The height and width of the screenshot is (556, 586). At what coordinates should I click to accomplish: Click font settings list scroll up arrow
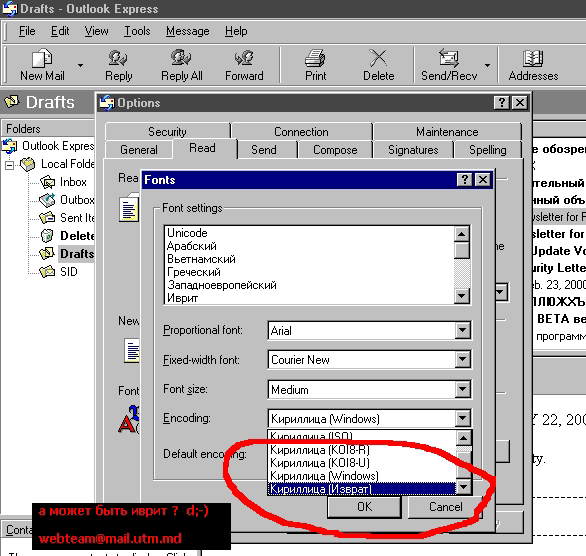(462, 234)
